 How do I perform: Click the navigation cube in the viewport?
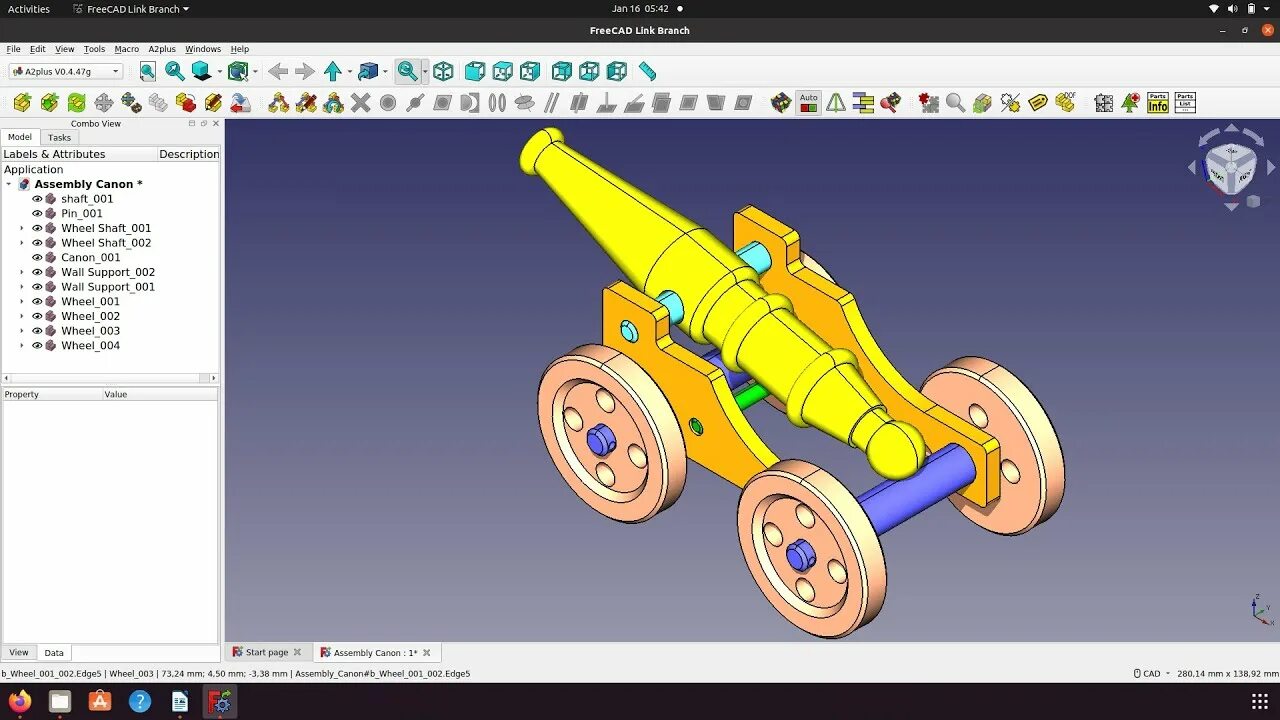point(1231,167)
